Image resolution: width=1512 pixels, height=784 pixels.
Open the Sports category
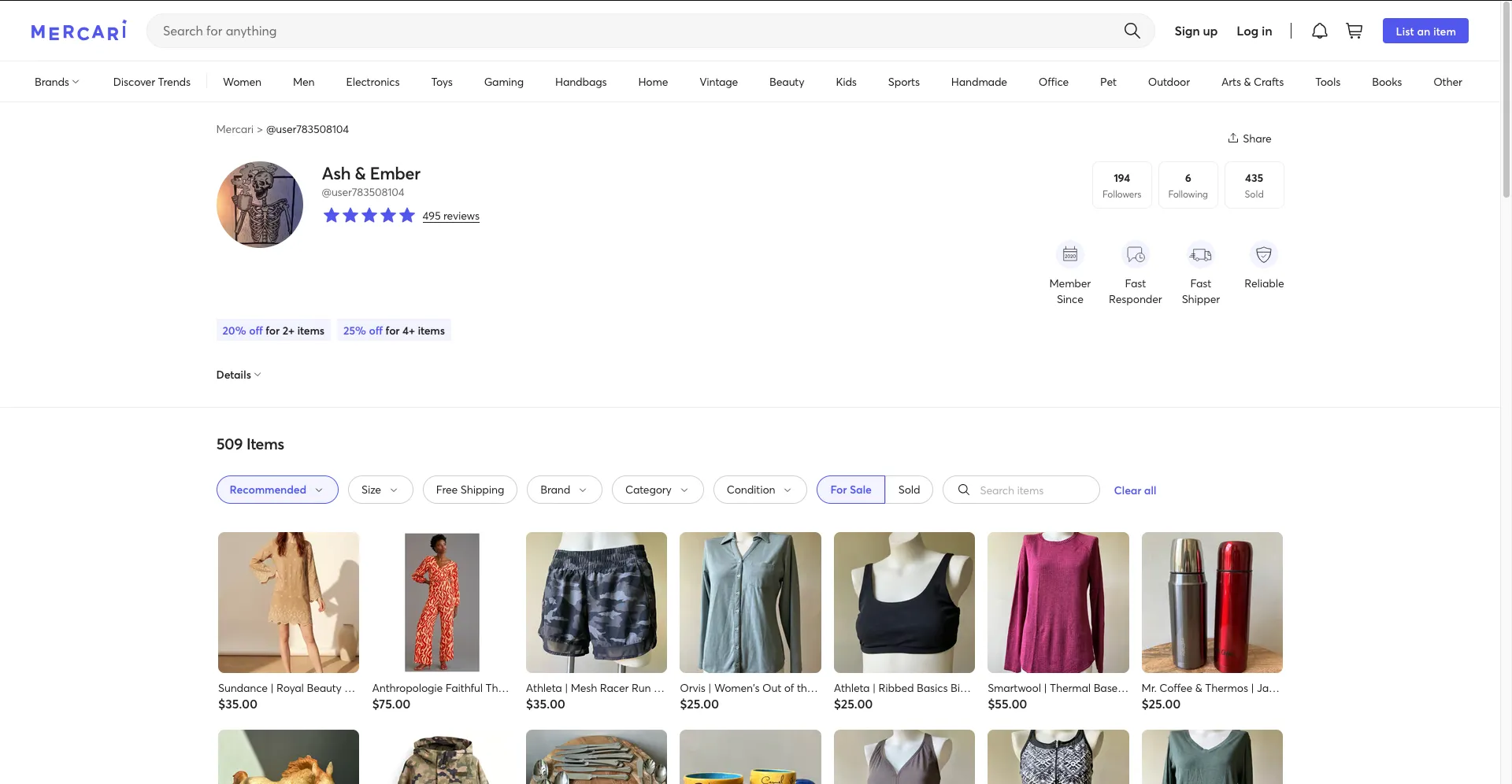[x=903, y=82]
